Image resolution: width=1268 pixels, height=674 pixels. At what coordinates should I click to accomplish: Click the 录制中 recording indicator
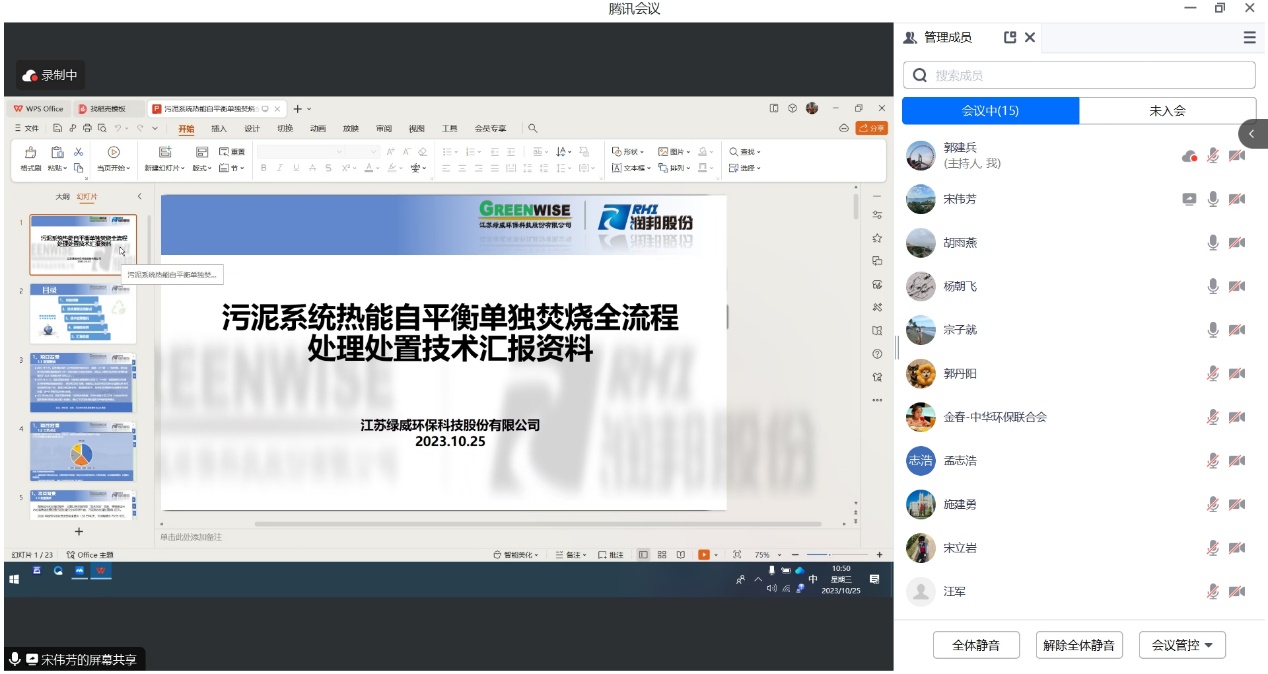click(x=50, y=75)
